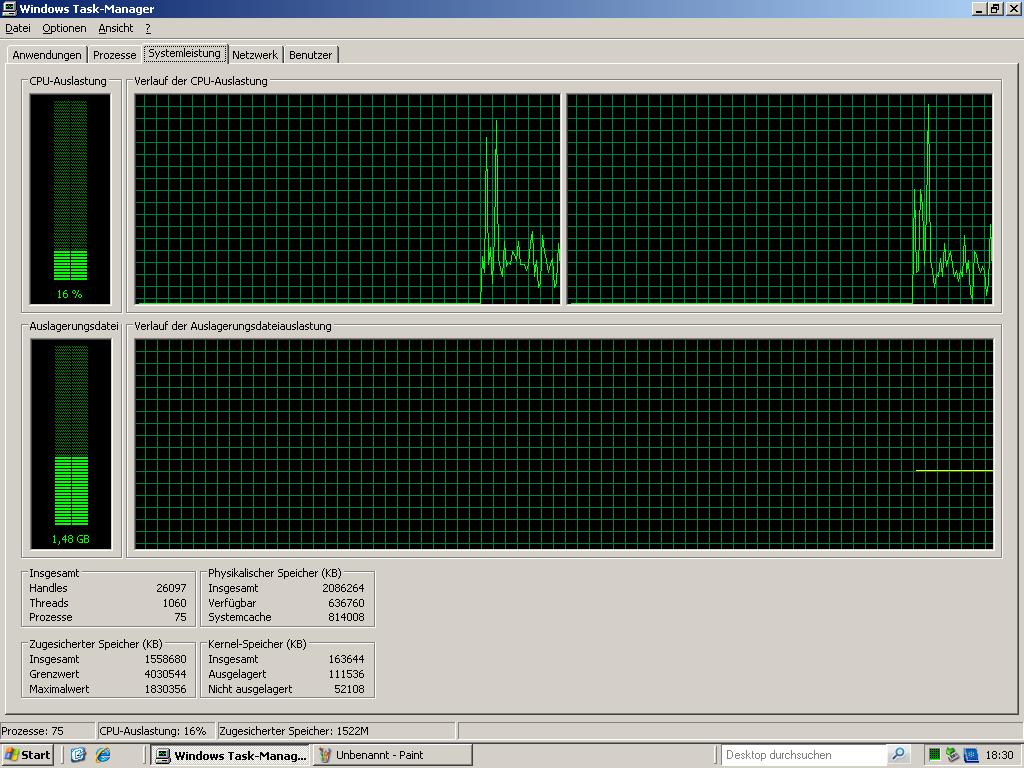Click the left CPU usage history graph
Viewport: 1024px width, 768px height.
click(347, 199)
